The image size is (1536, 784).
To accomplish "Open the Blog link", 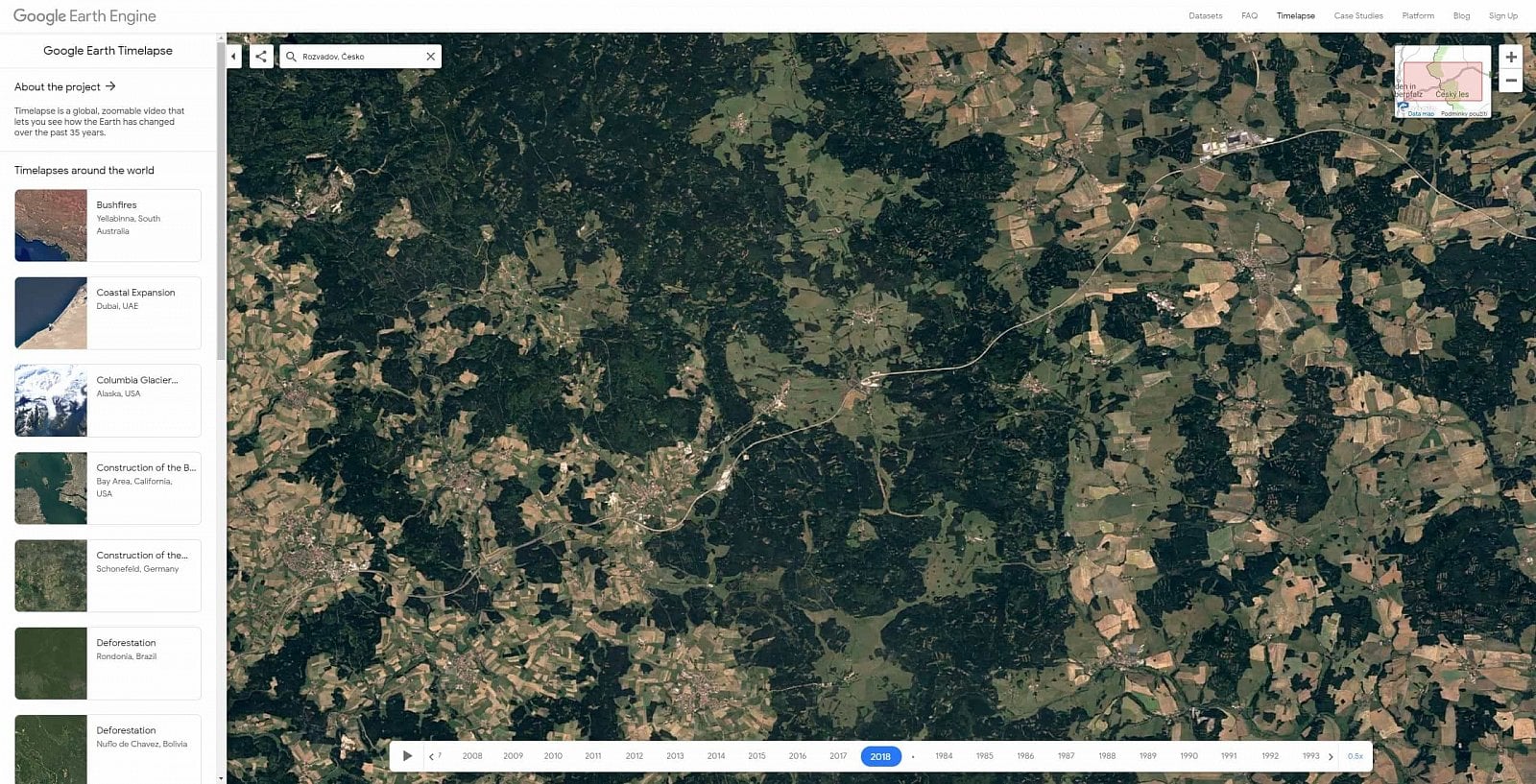I will [1461, 16].
